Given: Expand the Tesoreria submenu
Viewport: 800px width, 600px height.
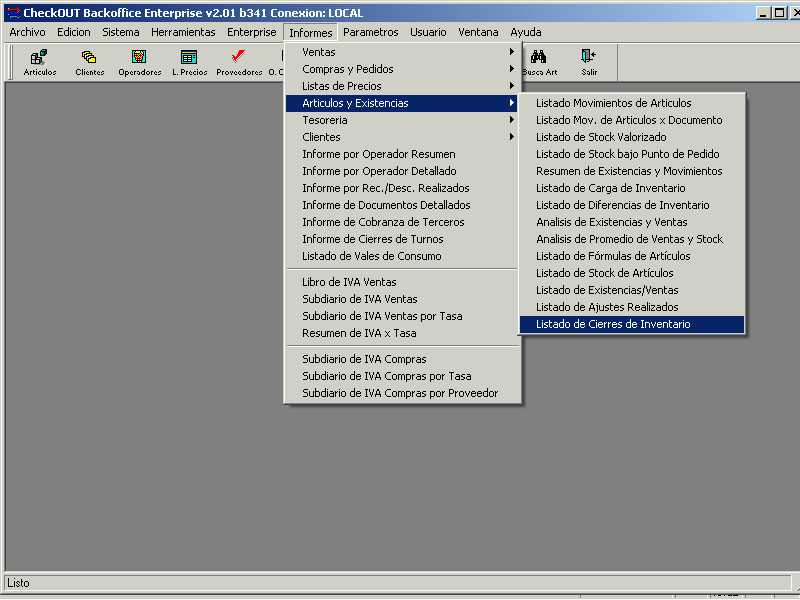Looking at the screenshot, I should (x=402, y=120).
